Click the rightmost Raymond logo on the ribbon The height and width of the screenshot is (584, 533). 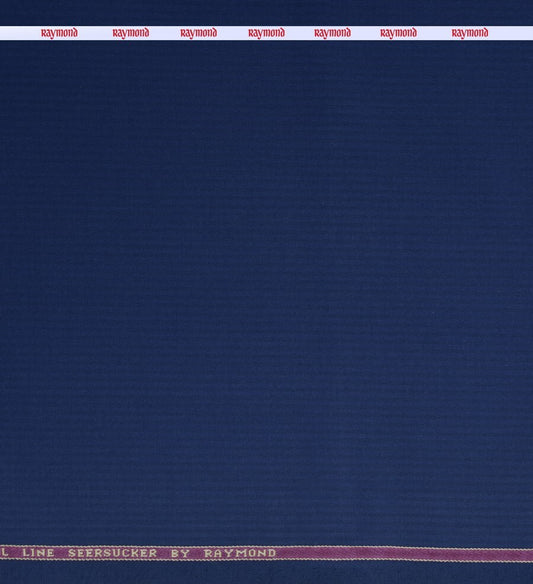pos(470,33)
